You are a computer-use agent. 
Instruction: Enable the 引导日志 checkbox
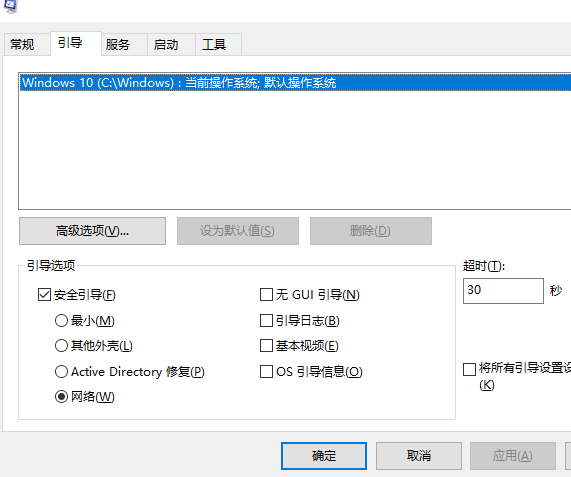tap(267, 320)
